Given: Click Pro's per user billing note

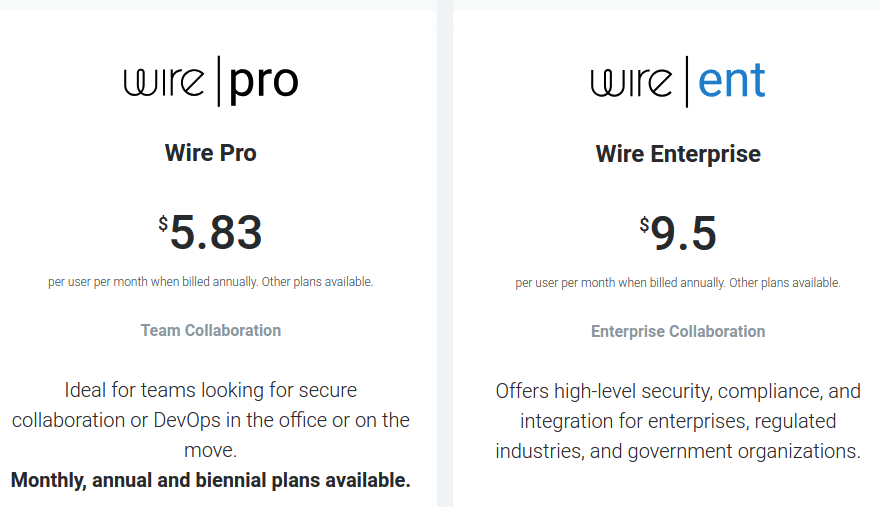Looking at the screenshot, I should coord(210,281).
